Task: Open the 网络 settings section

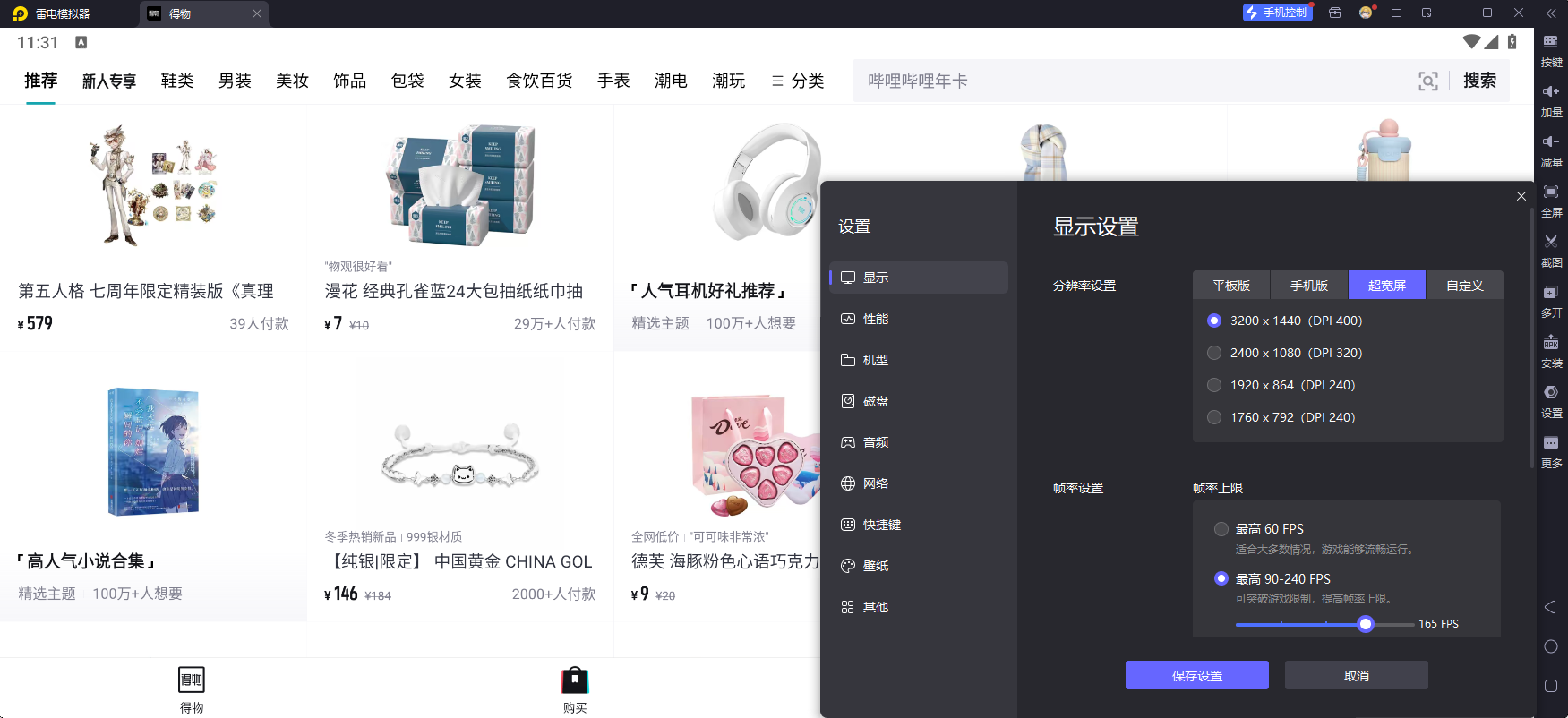Action: click(919, 483)
